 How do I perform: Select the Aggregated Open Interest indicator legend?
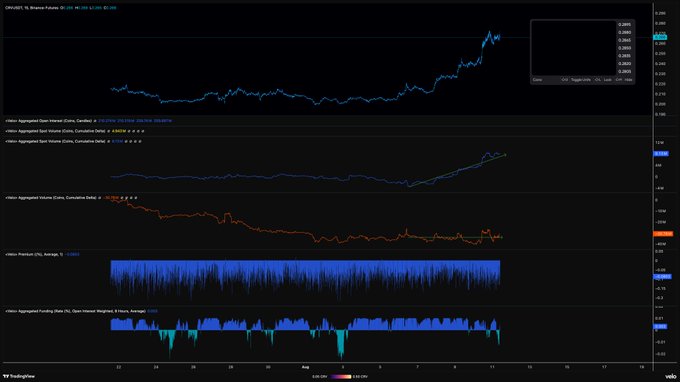(x=49, y=121)
